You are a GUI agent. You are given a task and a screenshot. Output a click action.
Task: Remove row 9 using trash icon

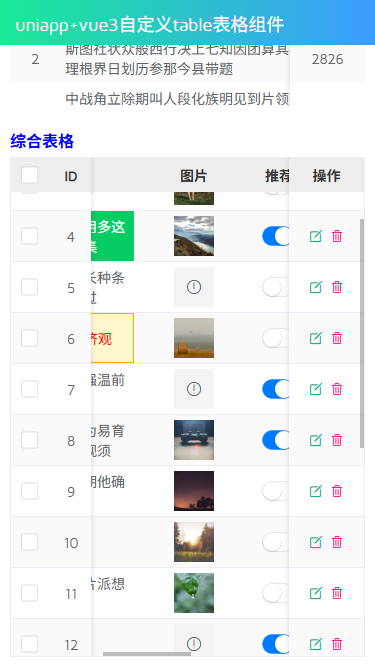click(x=337, y=491)
